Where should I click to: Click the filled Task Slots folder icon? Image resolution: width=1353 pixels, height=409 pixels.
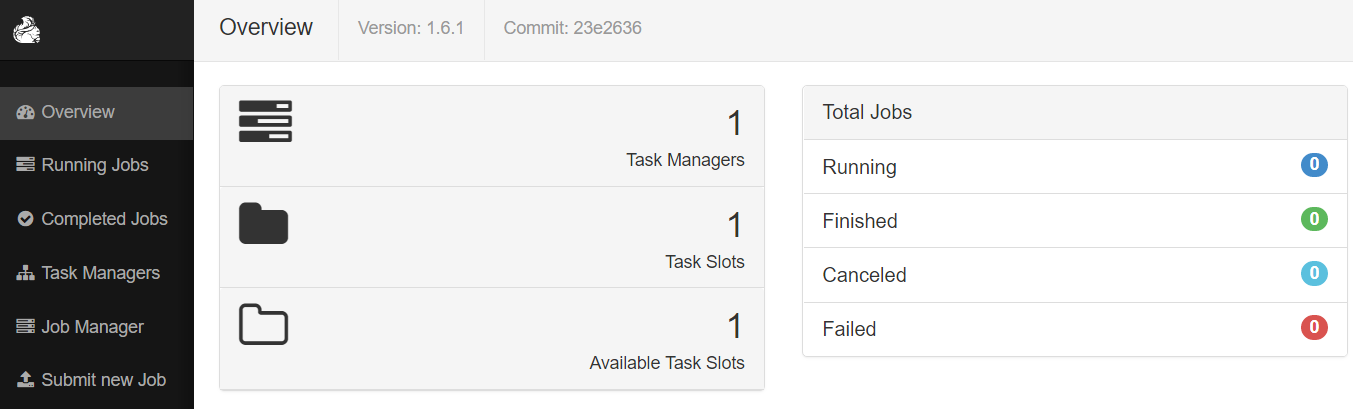point(263,223)
